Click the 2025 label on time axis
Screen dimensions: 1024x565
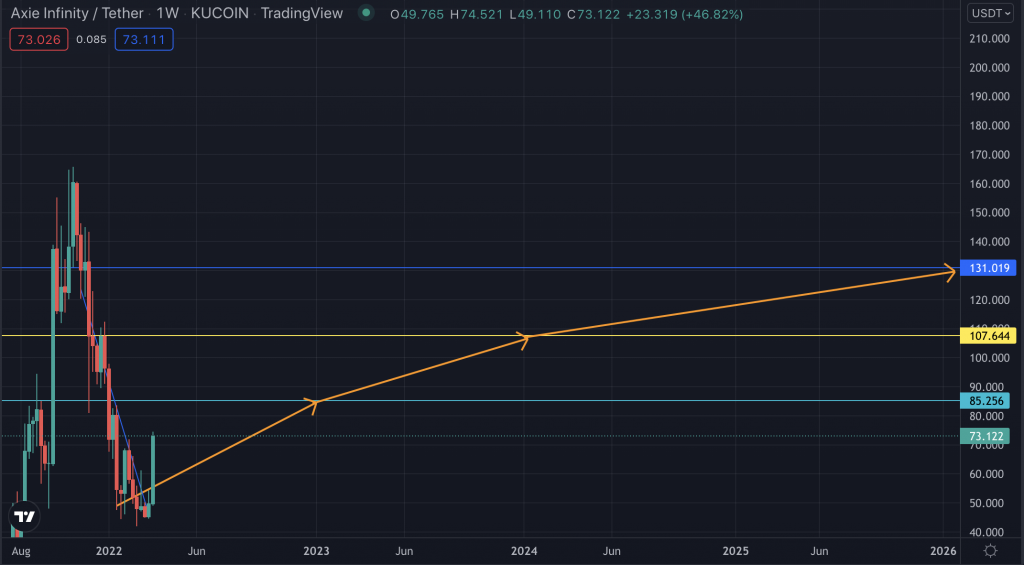point(735,551)
